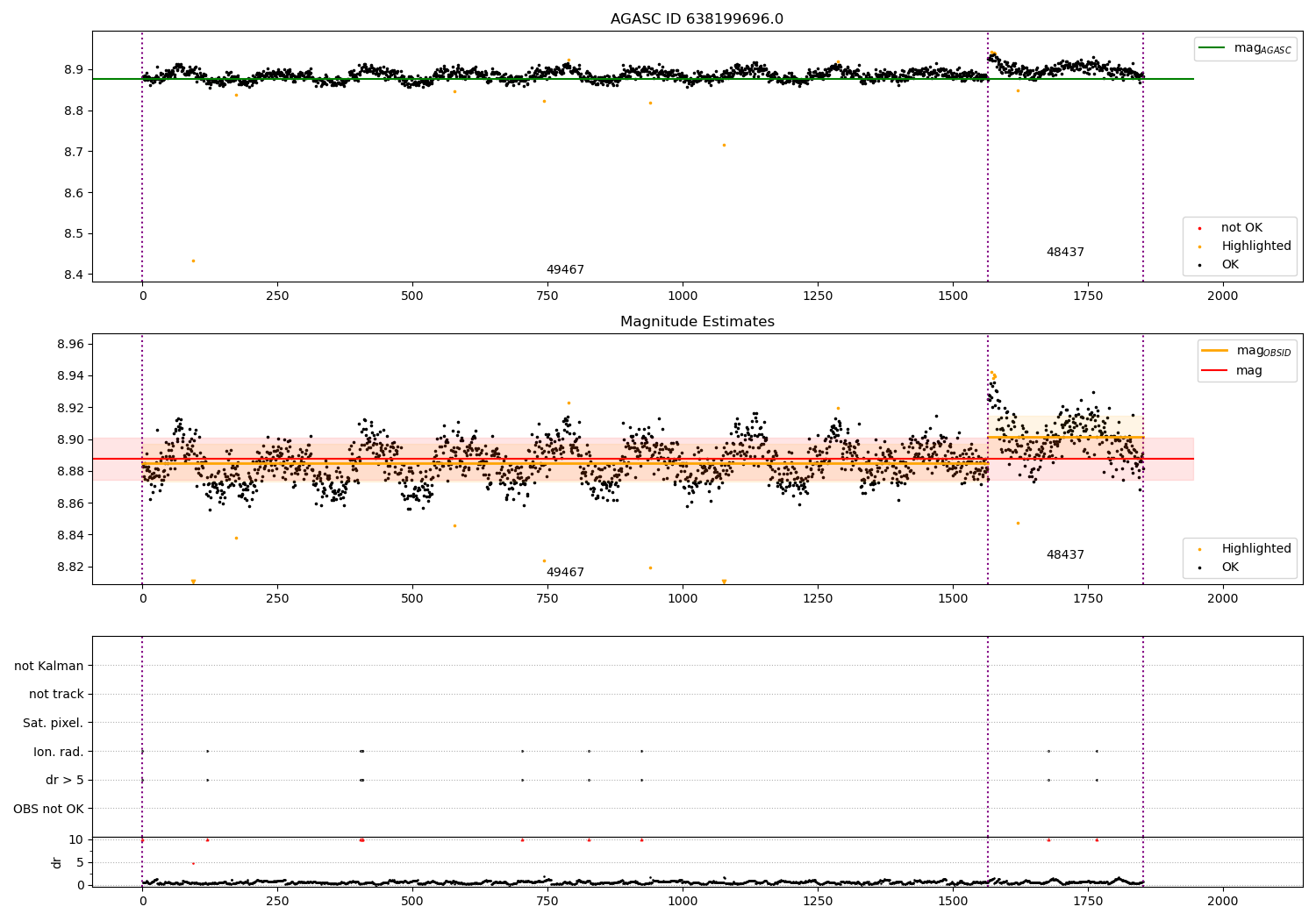Click the 8.86 tick on the middle plot y-axis
Screen dimensions: 1316x921
point(70,503)
